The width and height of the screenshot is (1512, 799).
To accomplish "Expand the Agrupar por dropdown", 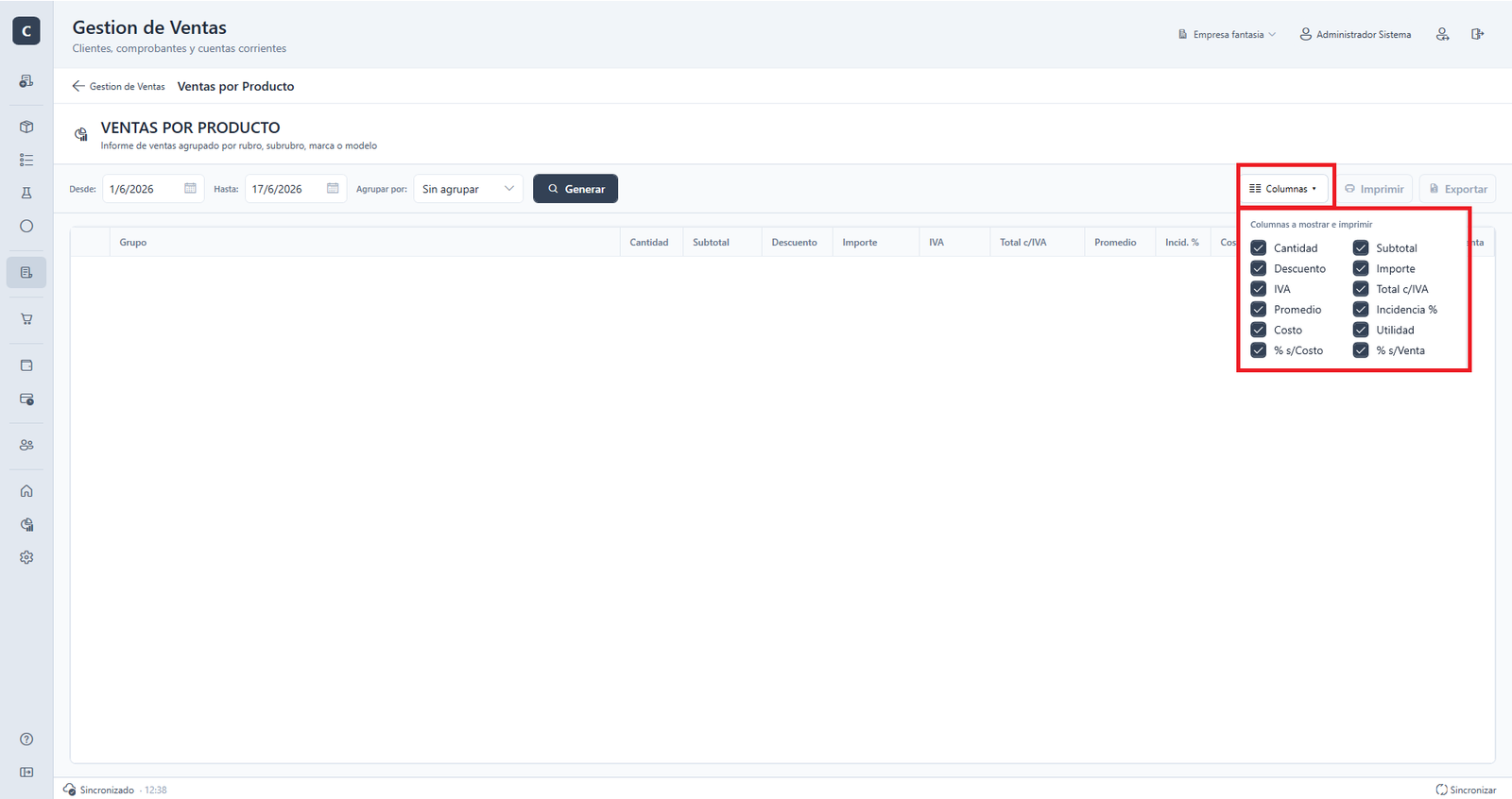I will point(469,189).
